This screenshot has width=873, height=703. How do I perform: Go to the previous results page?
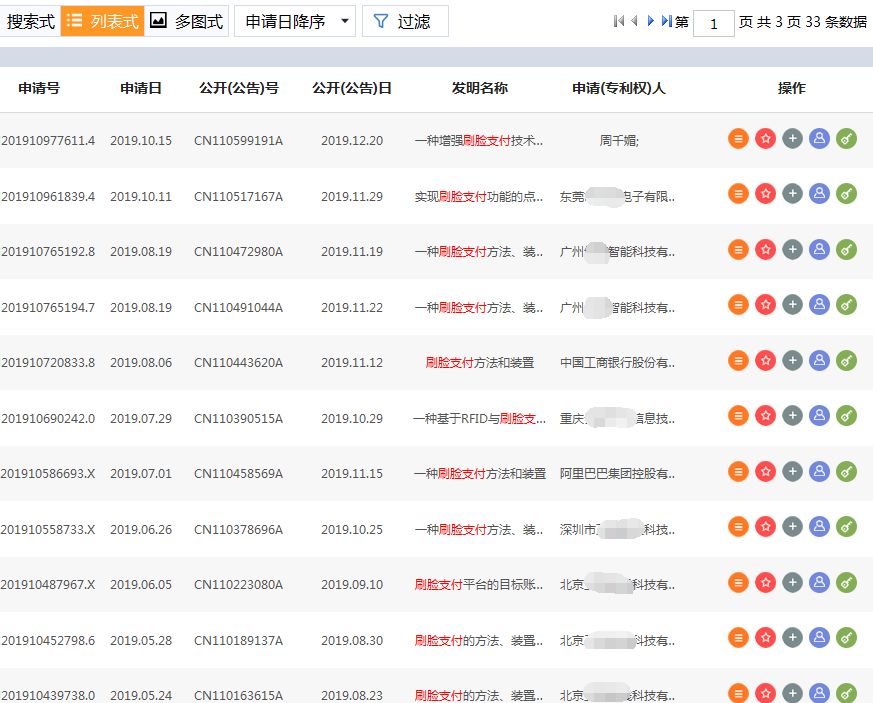point(634,21)
